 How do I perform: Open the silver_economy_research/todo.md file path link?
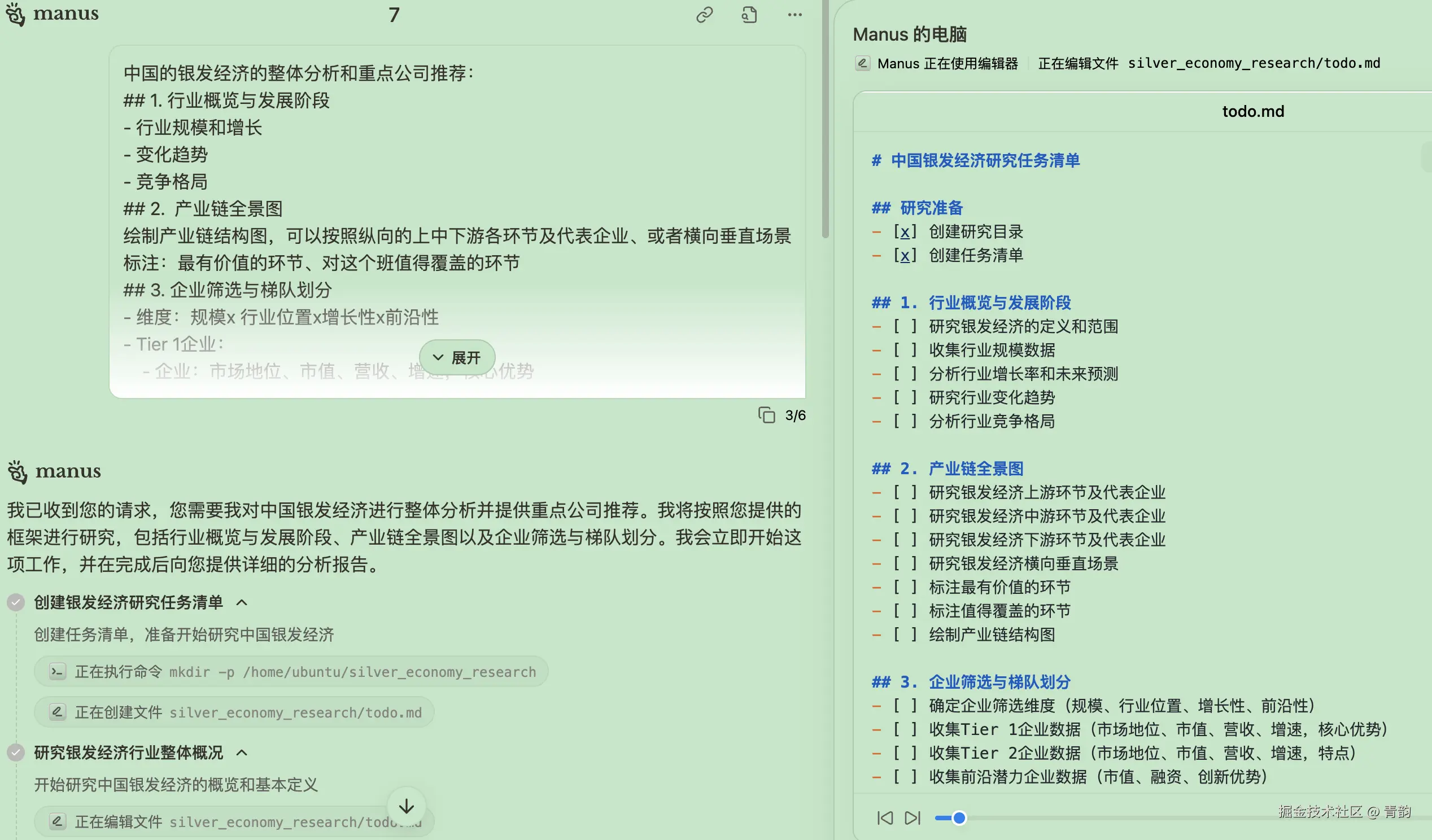[x=1254, y=63]
